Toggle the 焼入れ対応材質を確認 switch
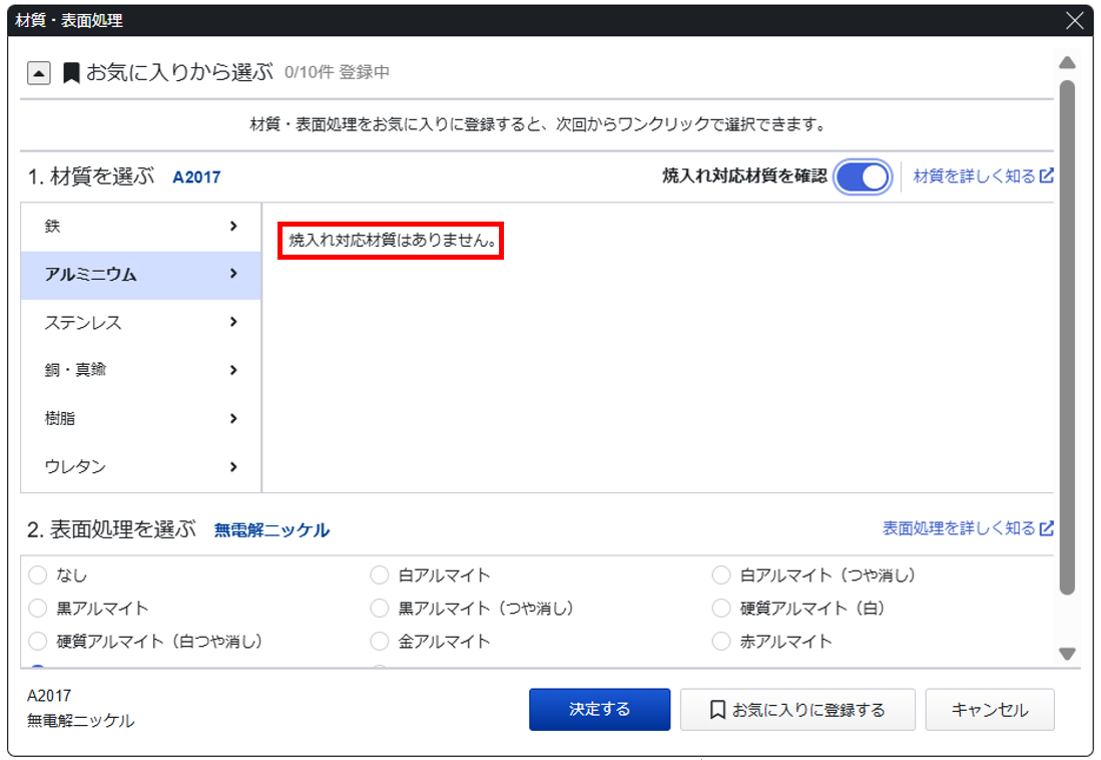The height and width of the screenshot is (760, 1101). (862, 176)
